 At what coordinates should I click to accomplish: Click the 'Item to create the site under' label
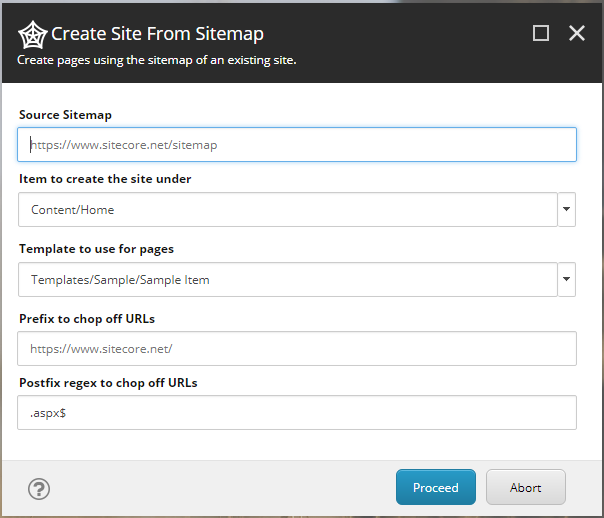click(x=105, y=179)
